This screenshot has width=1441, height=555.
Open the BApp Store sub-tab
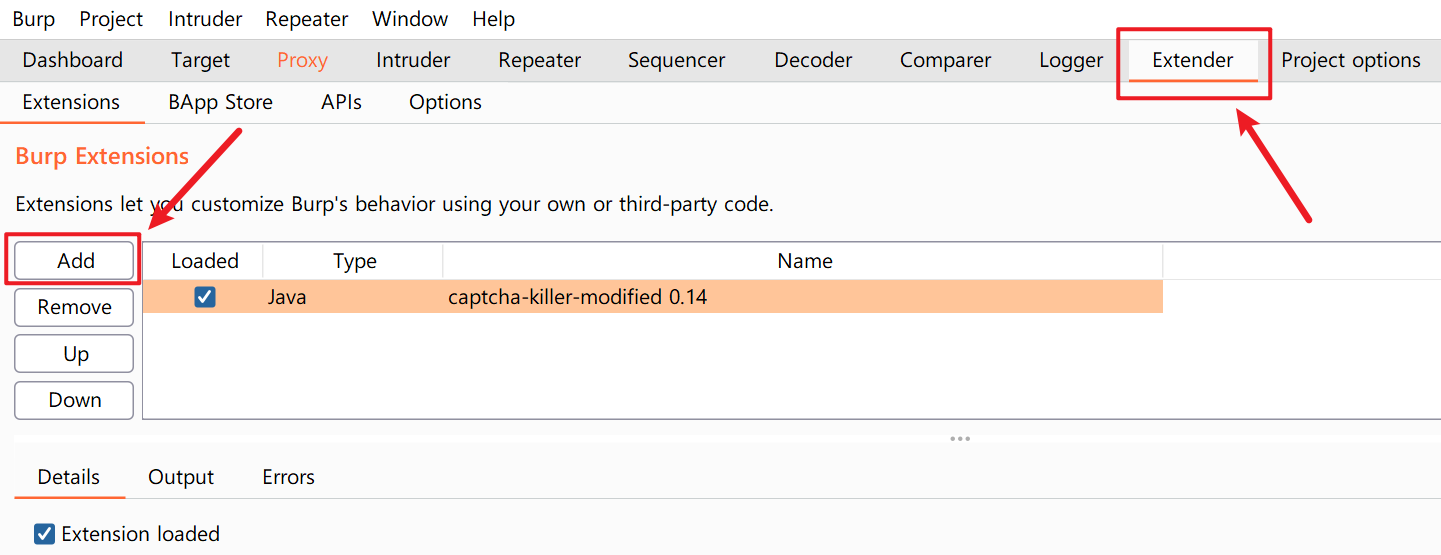point(221,102)
